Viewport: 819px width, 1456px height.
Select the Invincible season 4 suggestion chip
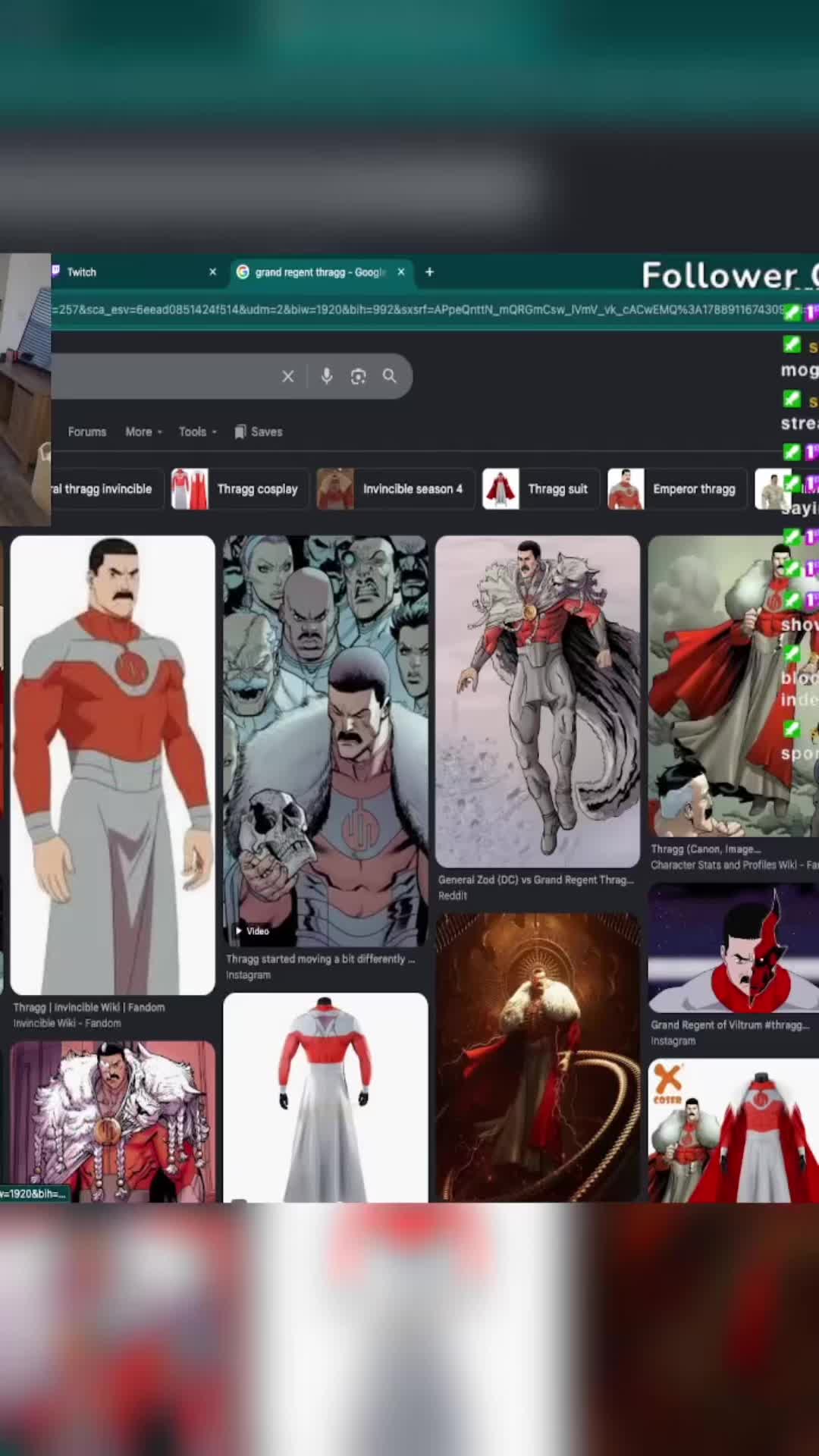tap(394, 489)
